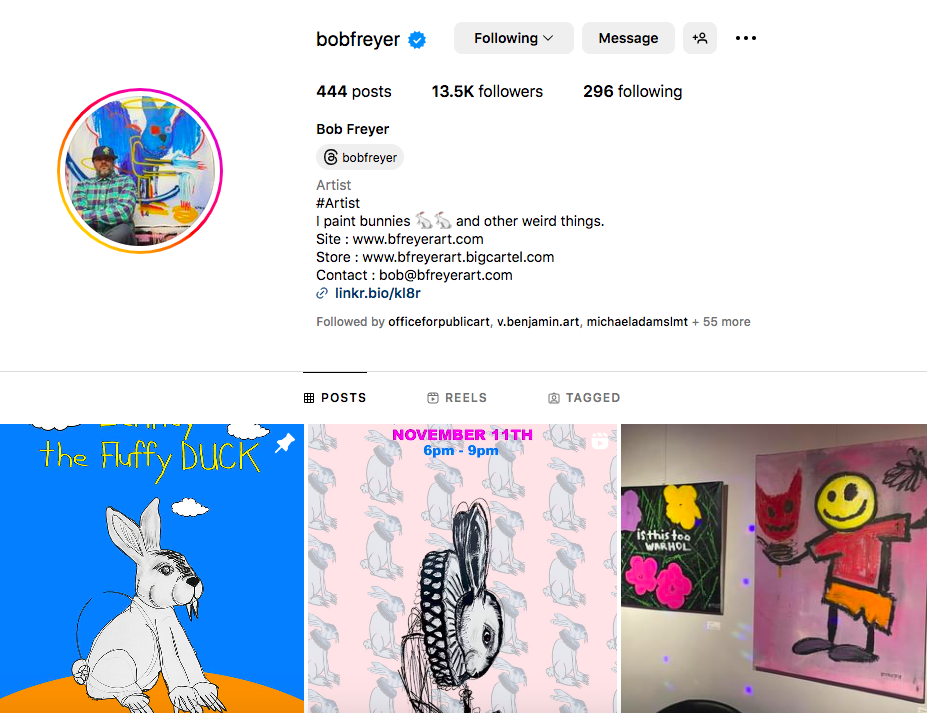
Task: Open officeforpublicart follower profile
Action: click(x=439, y=322)
